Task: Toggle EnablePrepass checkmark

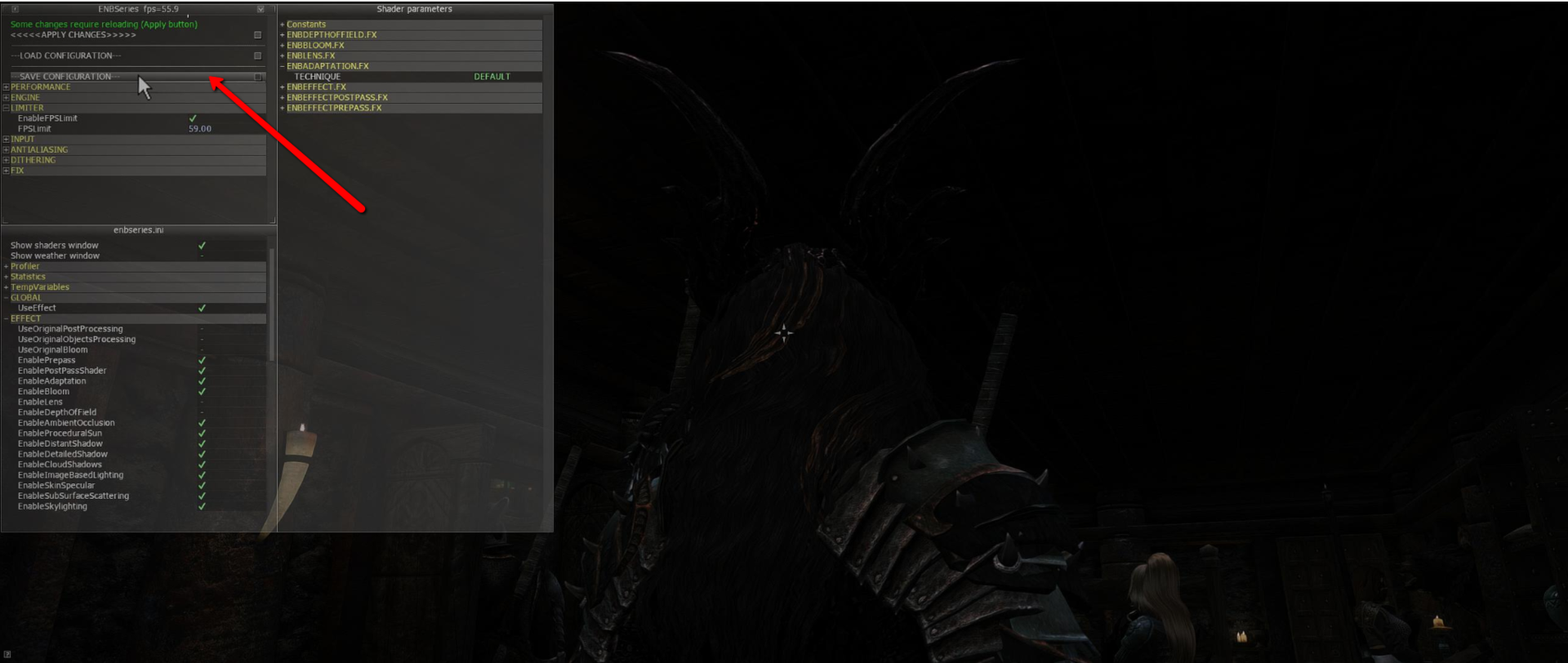Action: click(202, 360)
